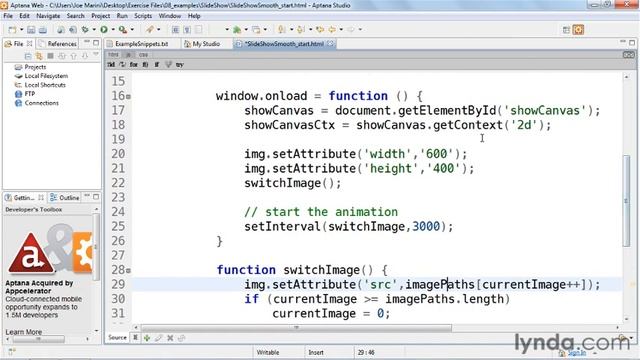Switch editor to the css language view
This screenshot has width=640, height=360.
click(x=143, y=55)
